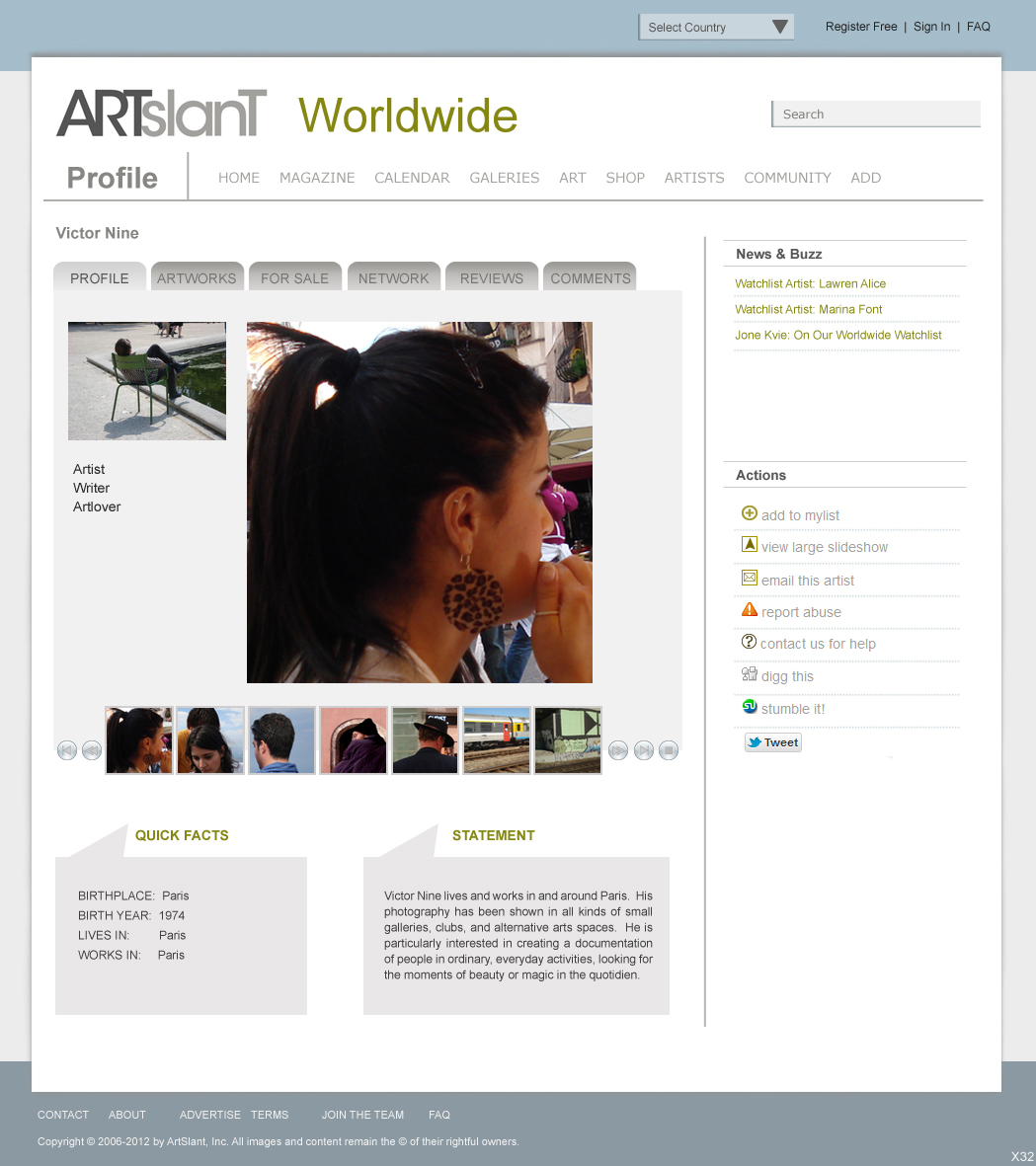Advance the thumbnail carousel forward

tap(618, 750)
